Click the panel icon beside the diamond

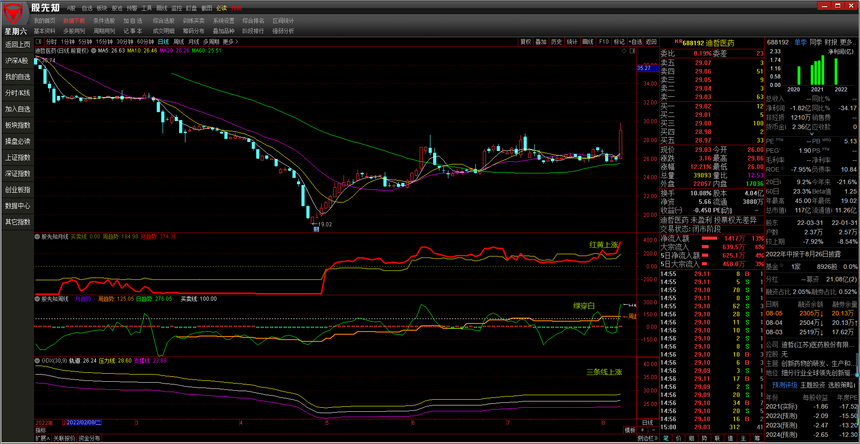click(x=632, y=50)
